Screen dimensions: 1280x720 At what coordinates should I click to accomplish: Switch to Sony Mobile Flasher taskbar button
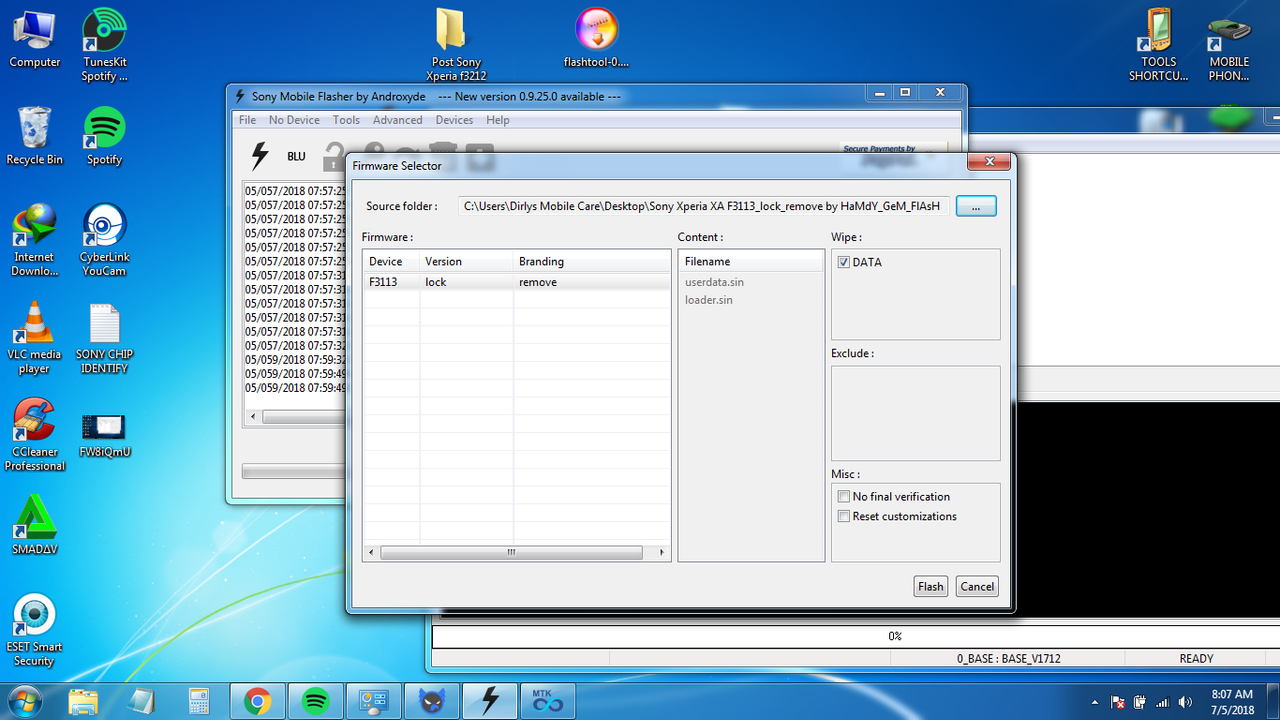490,701
